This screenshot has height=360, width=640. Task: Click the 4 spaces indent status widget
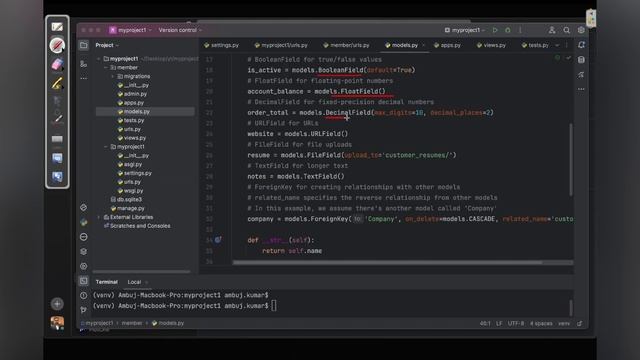541,323
